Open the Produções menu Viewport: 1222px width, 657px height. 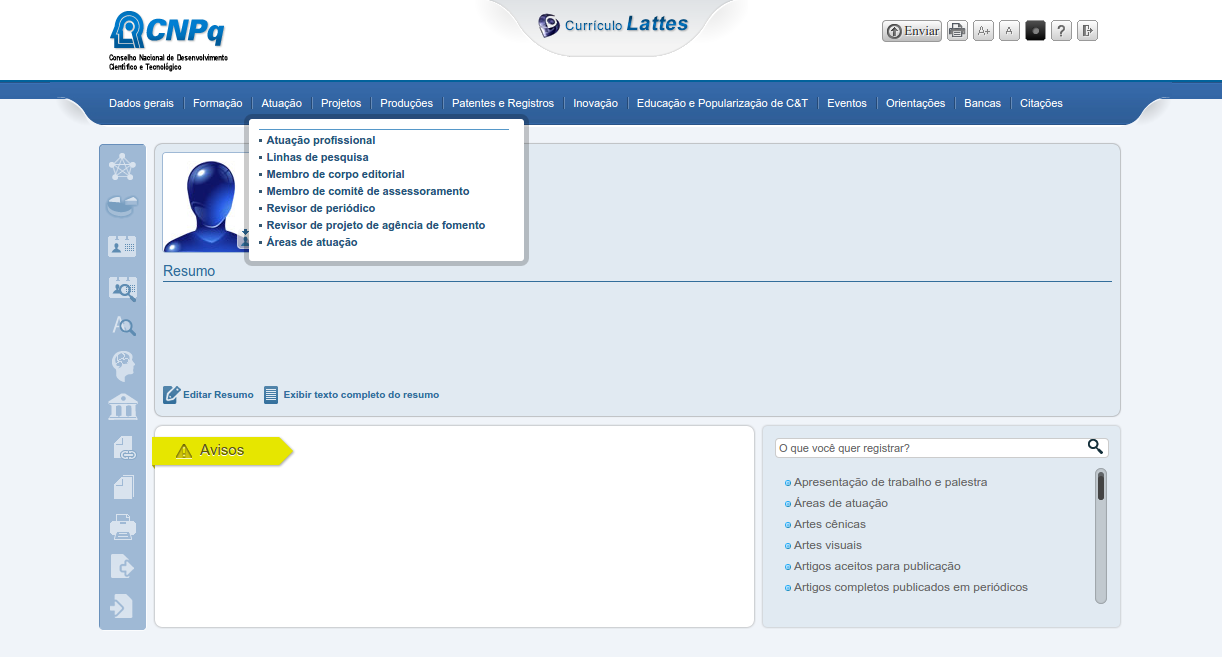click(x=407, y=103)
